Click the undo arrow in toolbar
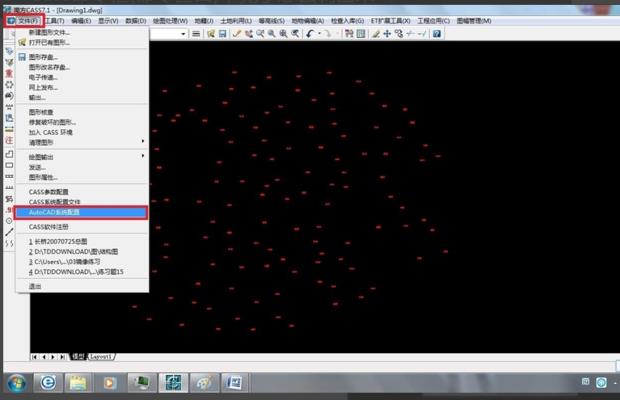This screenshot has width=620, height=400. 309,34
